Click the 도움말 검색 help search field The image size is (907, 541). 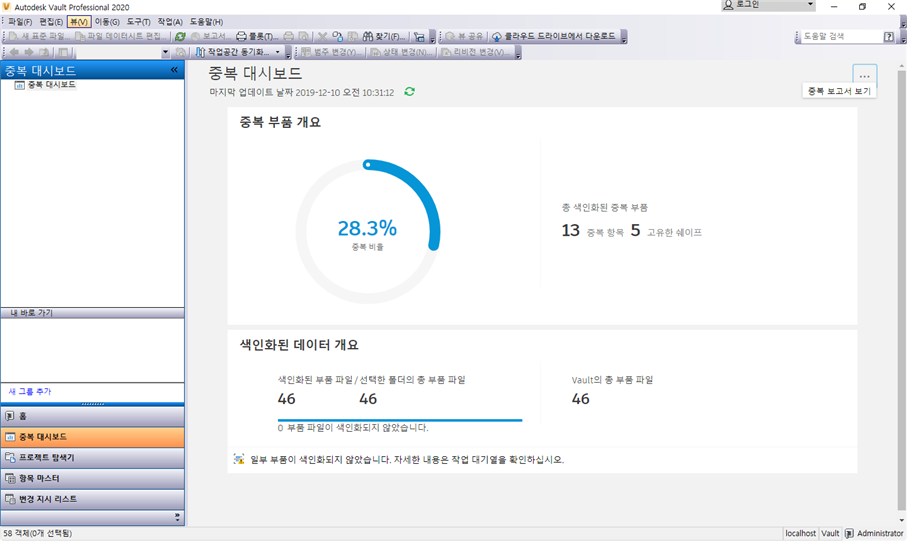coord(840,36)
